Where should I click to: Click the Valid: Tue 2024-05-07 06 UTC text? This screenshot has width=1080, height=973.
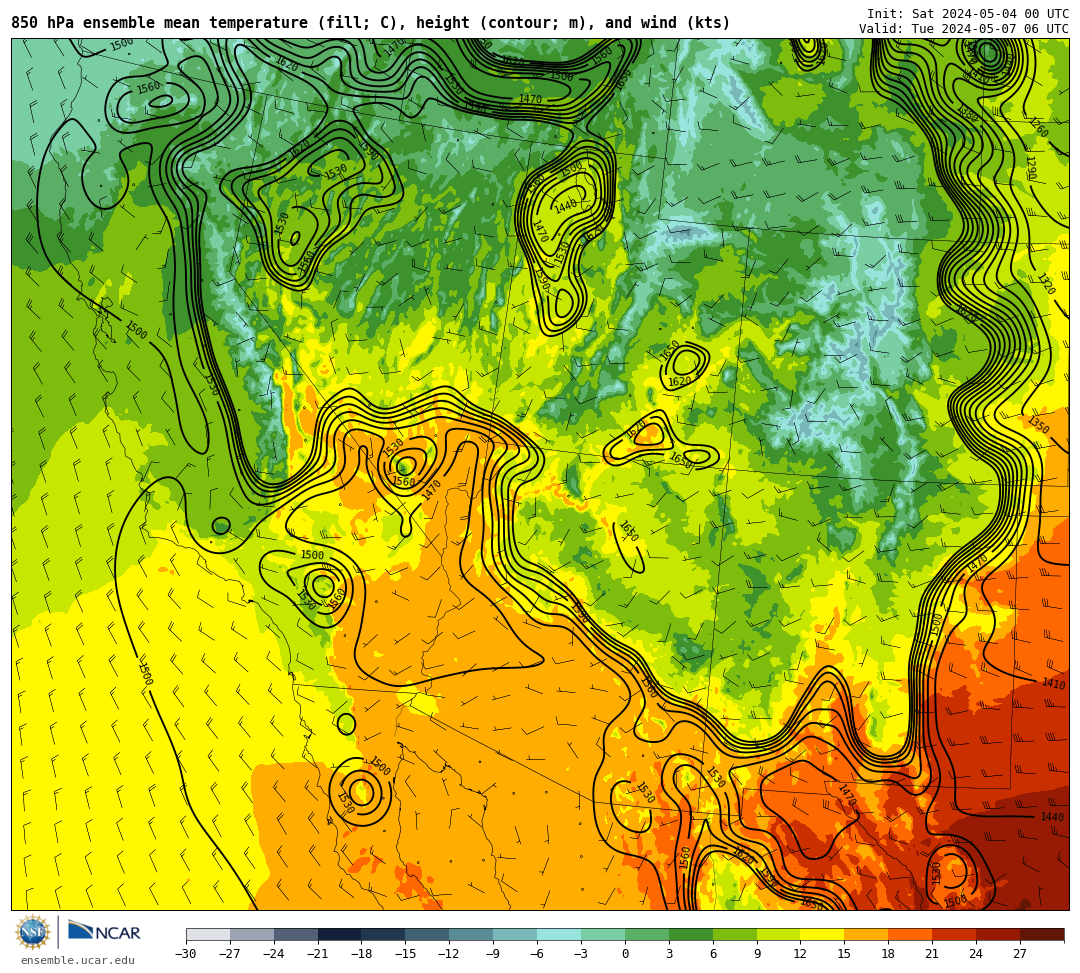coord(964,29)
